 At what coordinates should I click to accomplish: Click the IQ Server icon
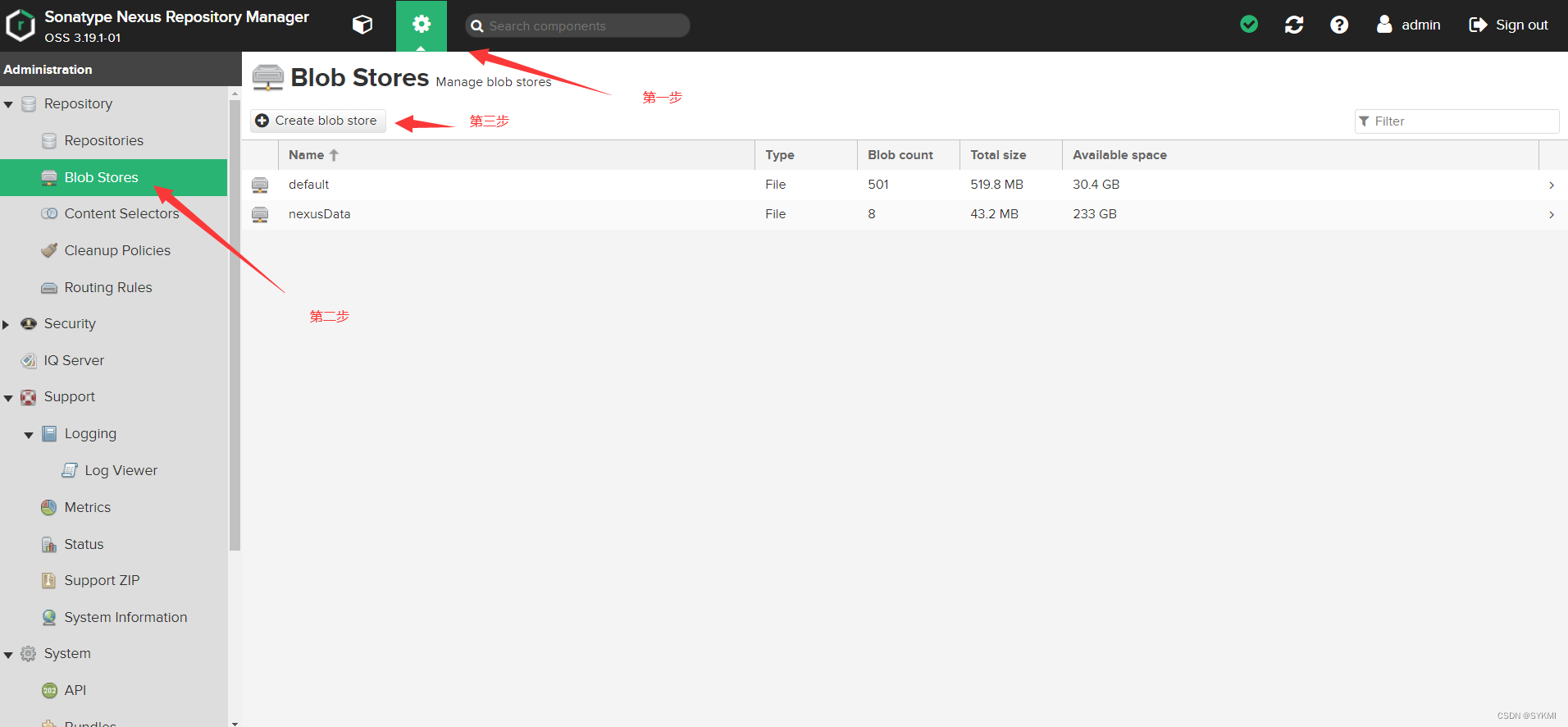[29, 360]
